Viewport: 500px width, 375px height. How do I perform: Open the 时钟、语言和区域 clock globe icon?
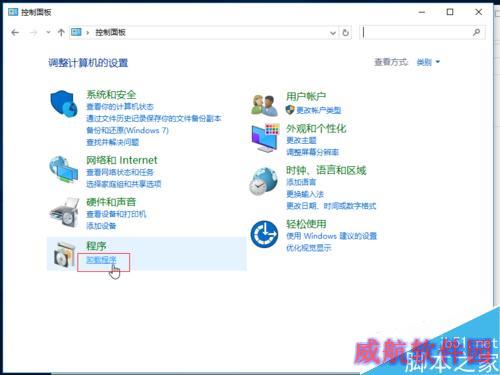[x=263, y=182]
